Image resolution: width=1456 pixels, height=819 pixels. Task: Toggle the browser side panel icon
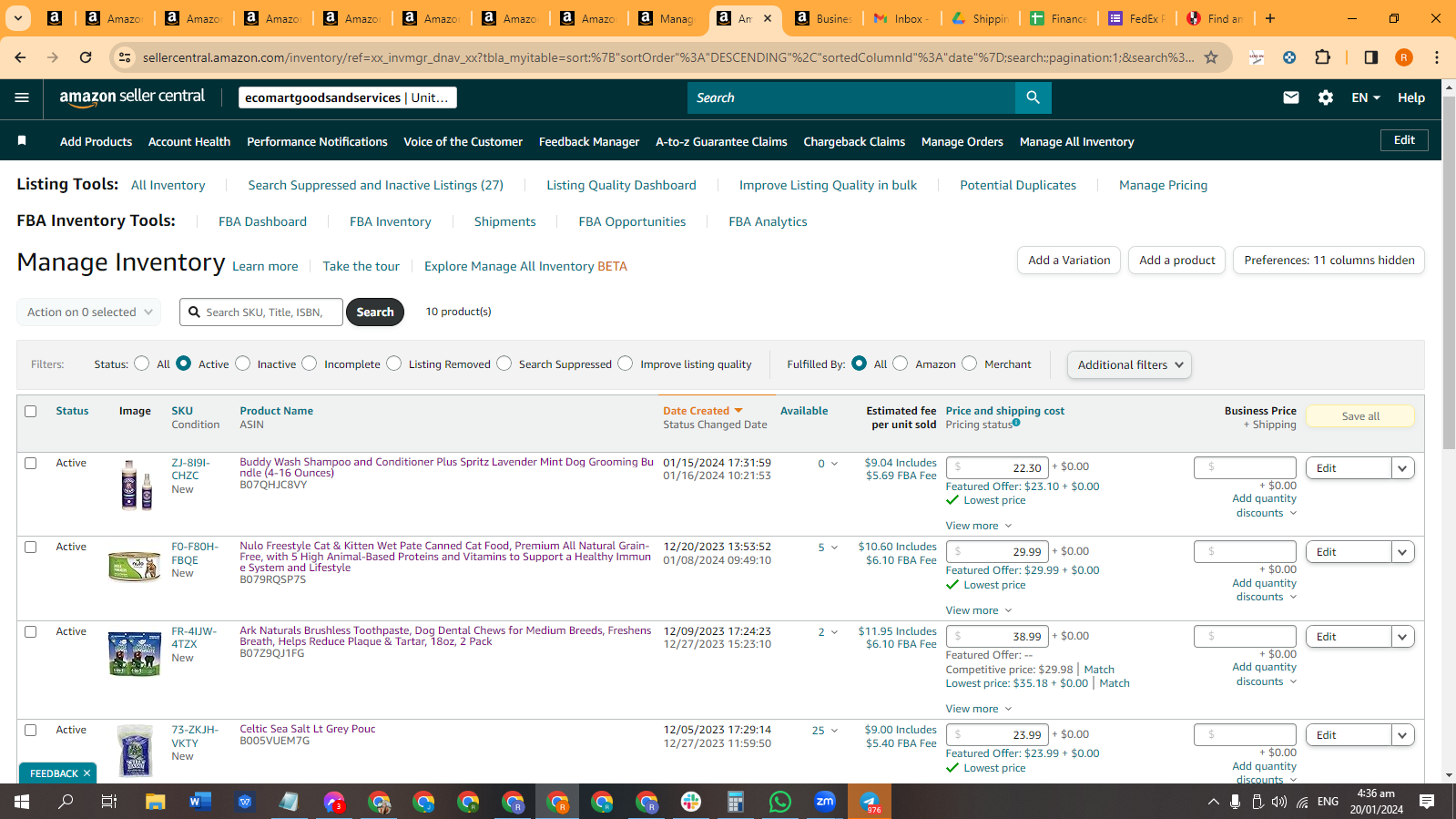point(1370,57)
